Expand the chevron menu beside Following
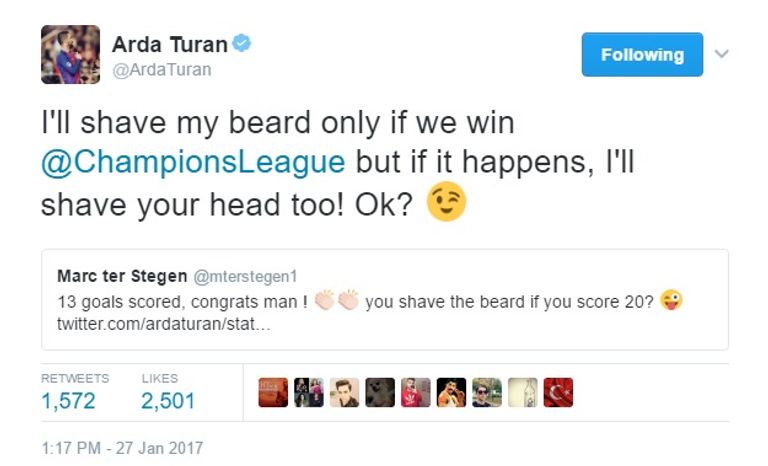 tap(721, 53)
